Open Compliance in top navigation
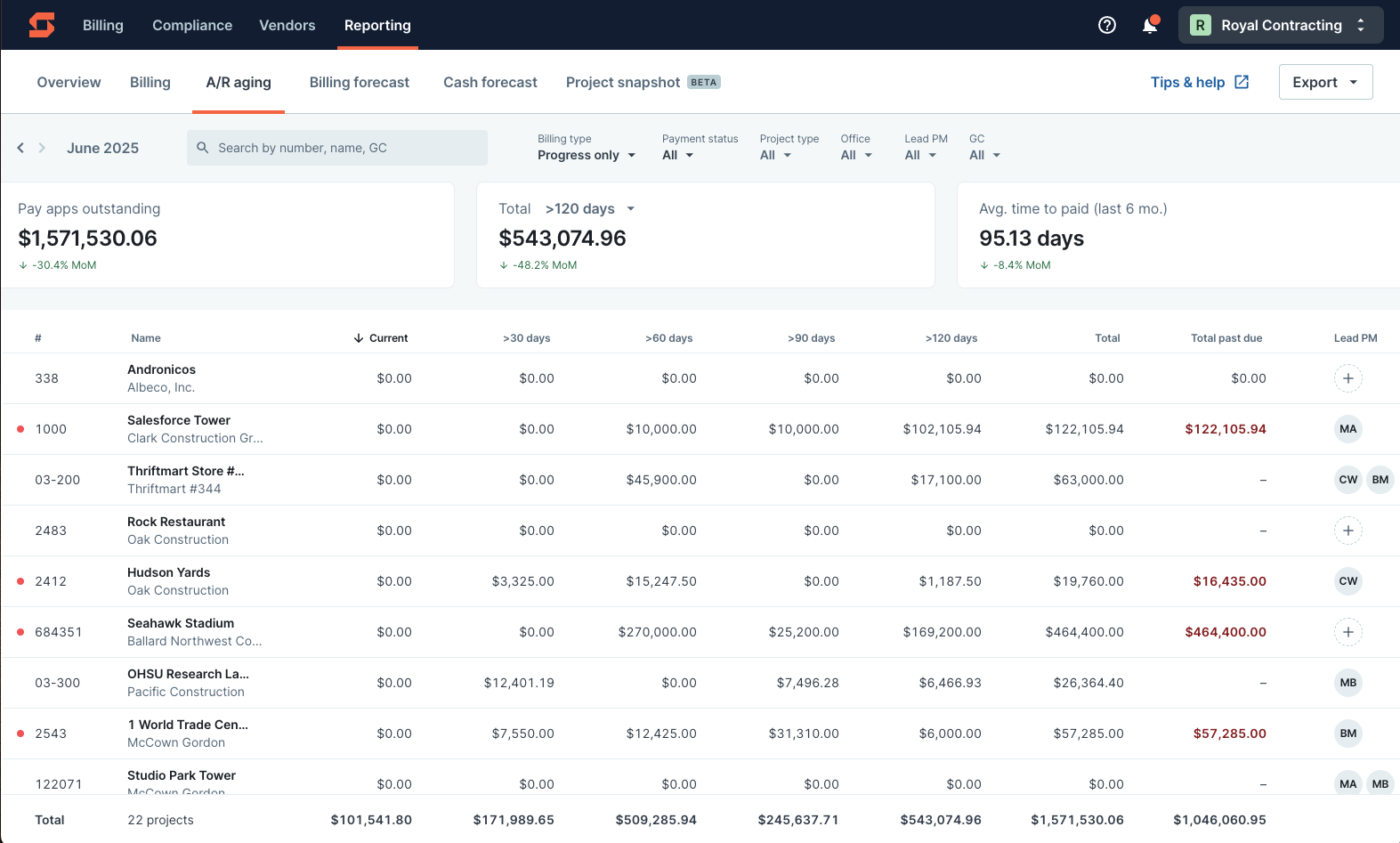Screen dimensions: 1400x843 [x=192, y=25]
